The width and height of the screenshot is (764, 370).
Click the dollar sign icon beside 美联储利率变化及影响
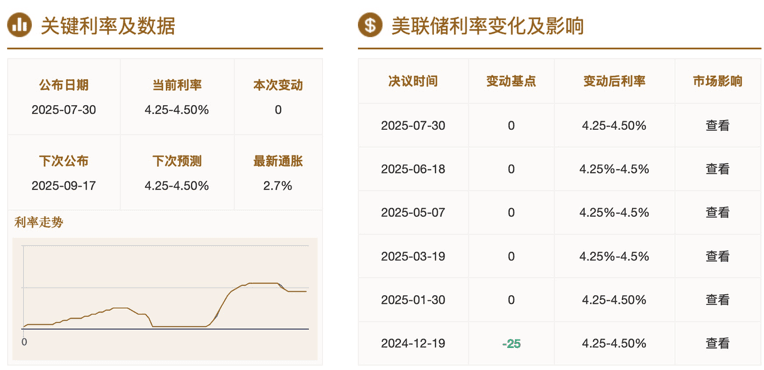click(370, 25)
